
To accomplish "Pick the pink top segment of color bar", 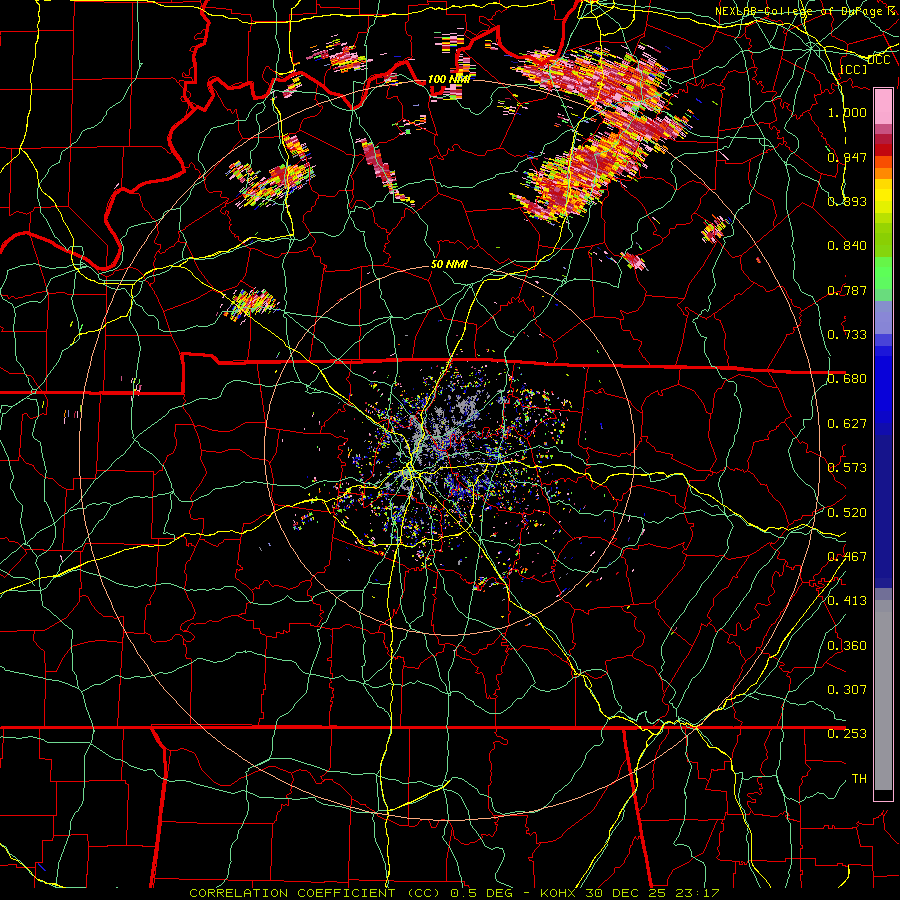I will (883, 106).
